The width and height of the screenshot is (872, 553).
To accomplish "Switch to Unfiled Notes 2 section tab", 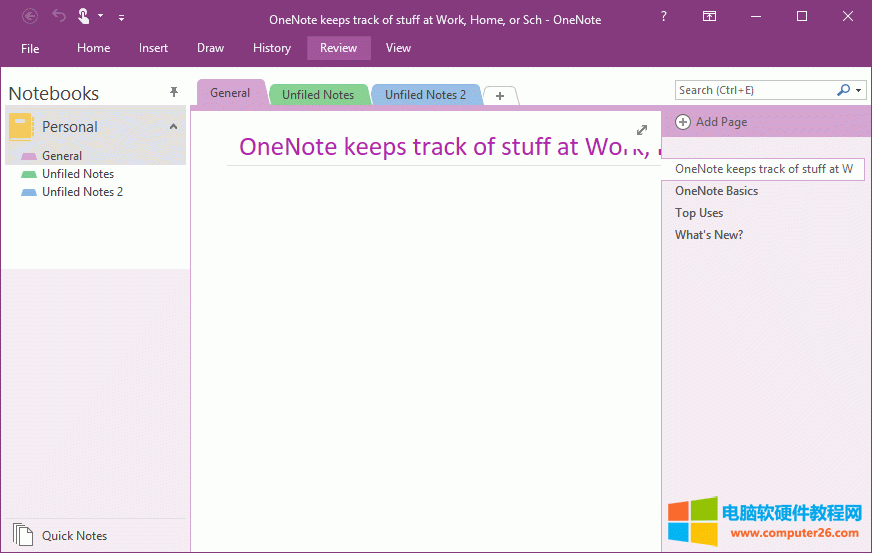I will (x=425, y=95).
